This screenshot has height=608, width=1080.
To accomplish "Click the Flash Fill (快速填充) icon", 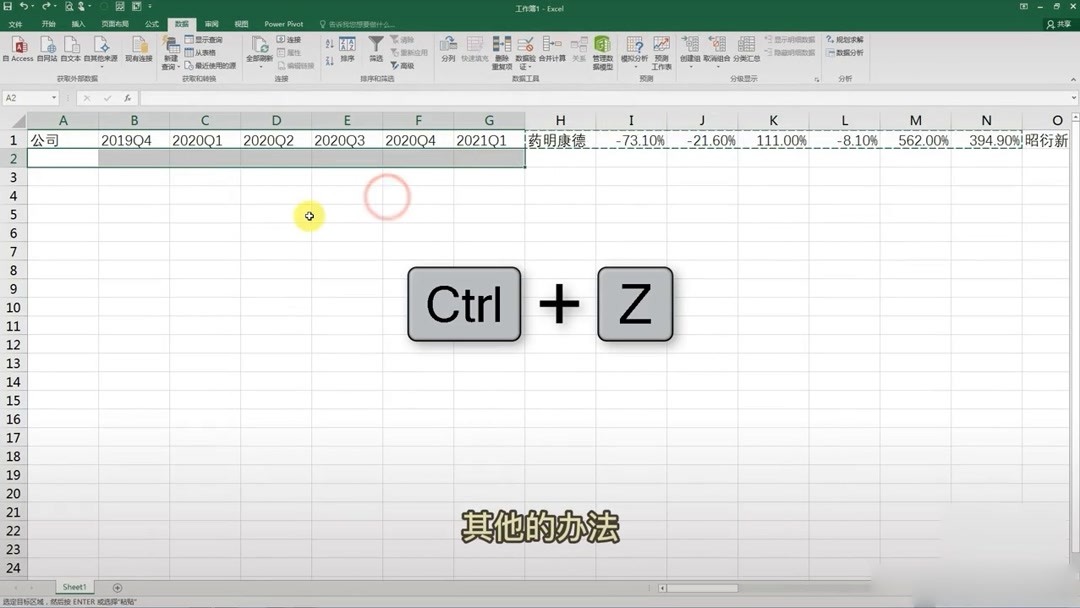I will click(x=474, y=49).
